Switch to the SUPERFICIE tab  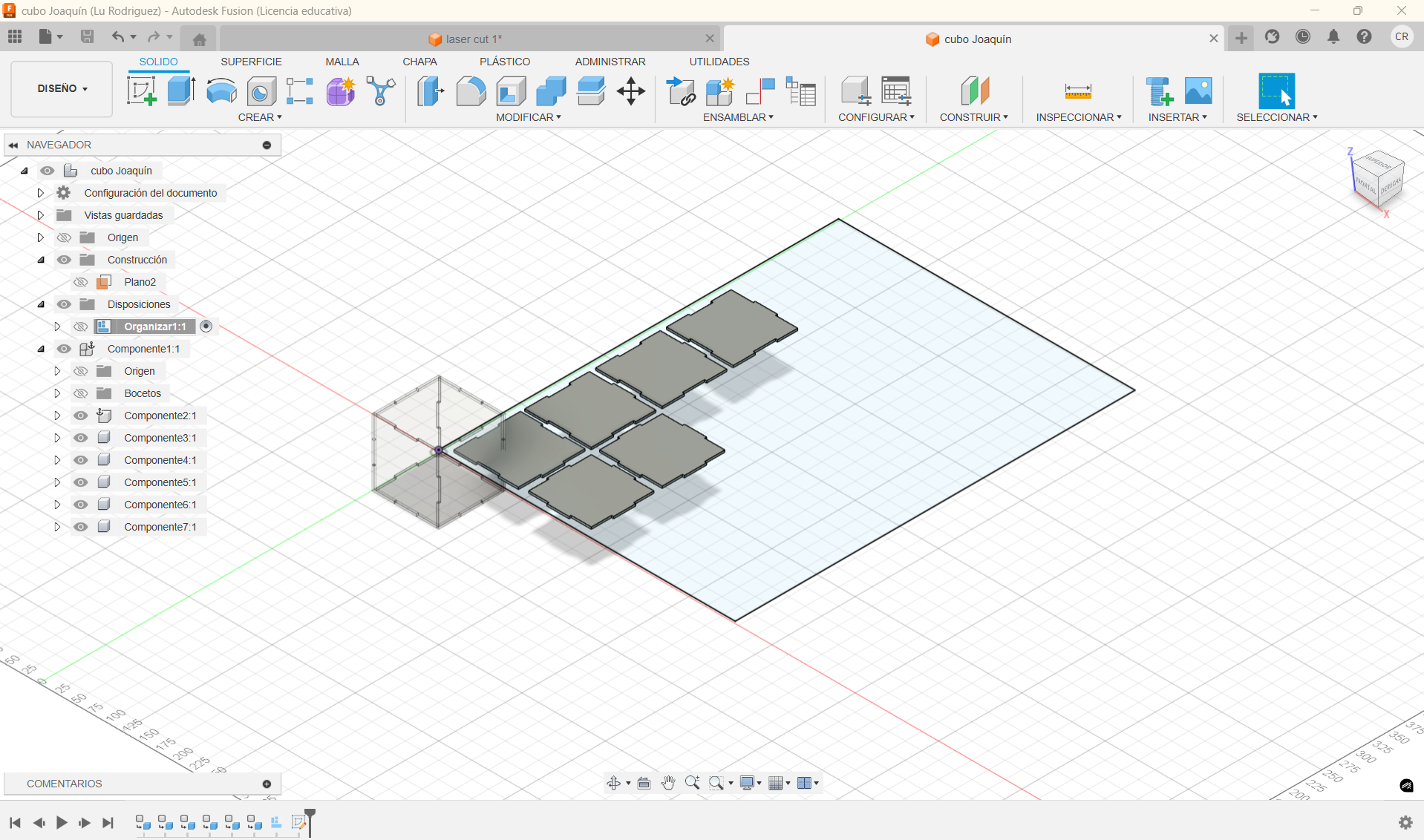(251, 62)
